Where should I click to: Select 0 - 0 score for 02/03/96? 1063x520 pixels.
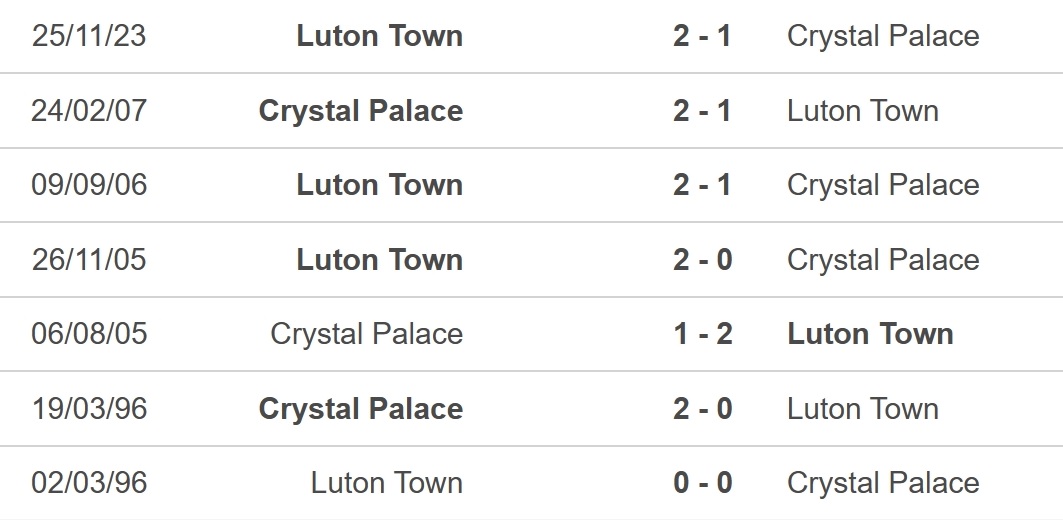702,483
